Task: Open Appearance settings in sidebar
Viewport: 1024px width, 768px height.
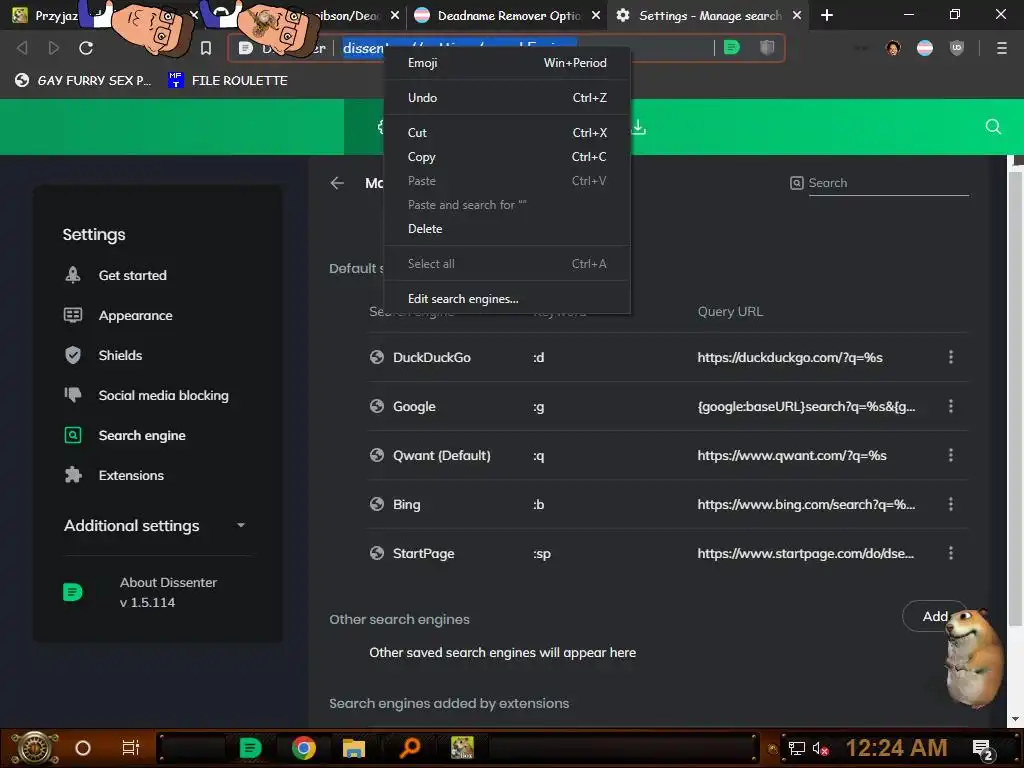Action: 135,315
